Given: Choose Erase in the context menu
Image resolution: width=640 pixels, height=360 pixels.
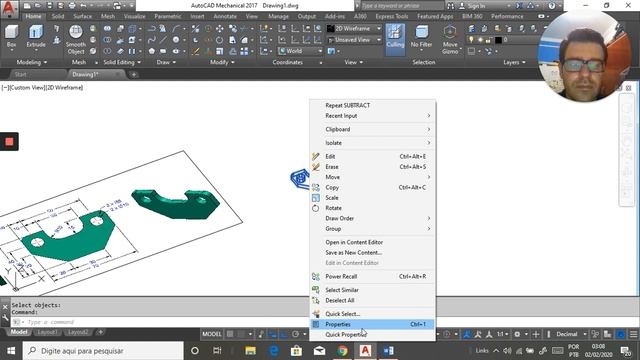Looking at the screenshot, I should [x=372, y=167].
